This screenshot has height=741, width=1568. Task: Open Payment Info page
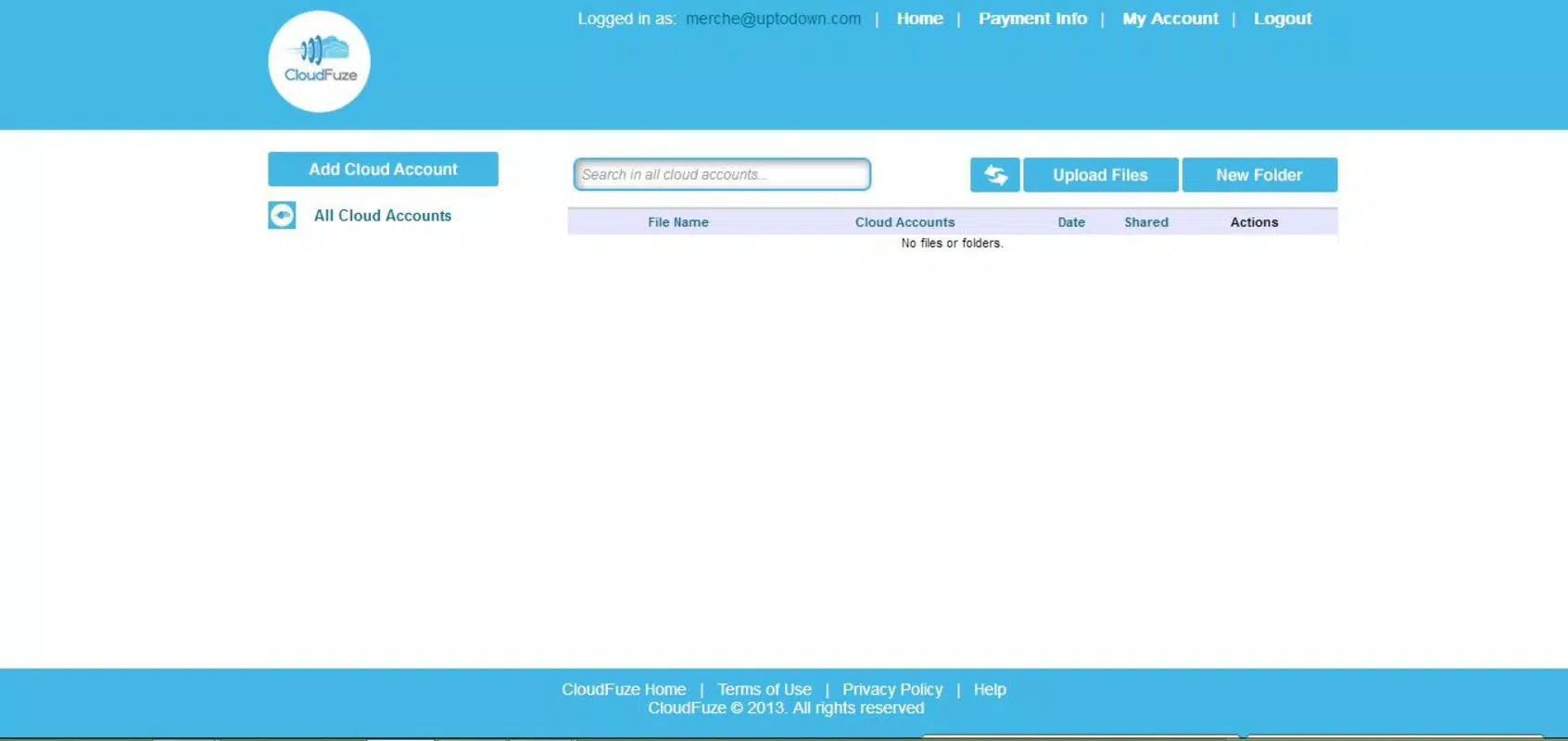click(1032, 19)
